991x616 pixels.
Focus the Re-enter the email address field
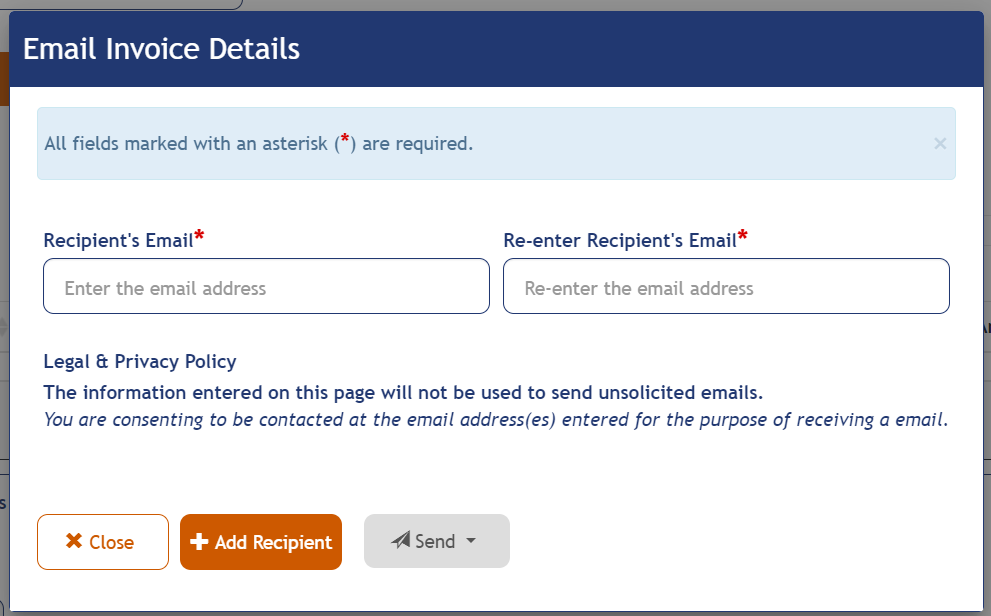pyautogui.click(x=726, y=286)
